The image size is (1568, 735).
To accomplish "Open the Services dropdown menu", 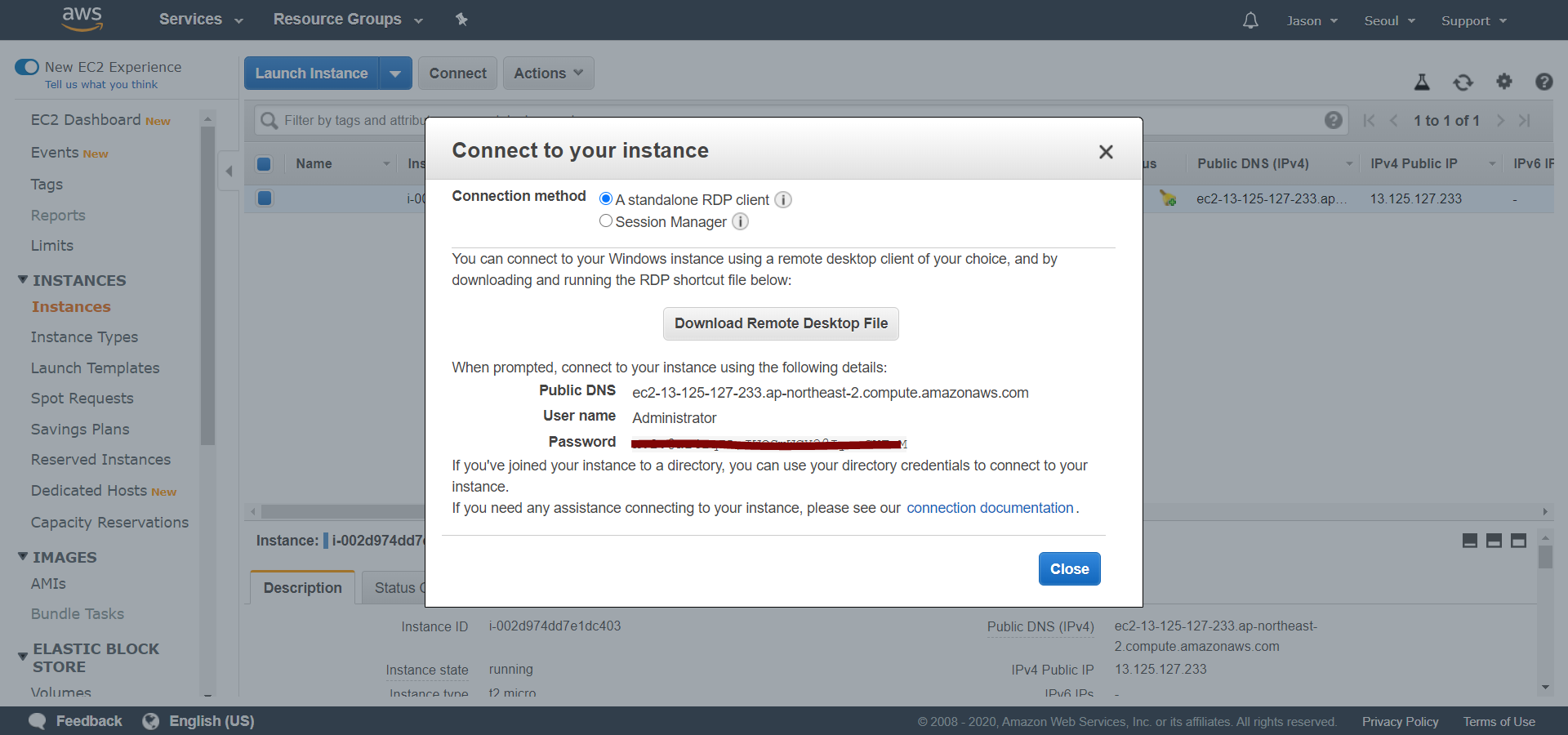I will point(201,20).
